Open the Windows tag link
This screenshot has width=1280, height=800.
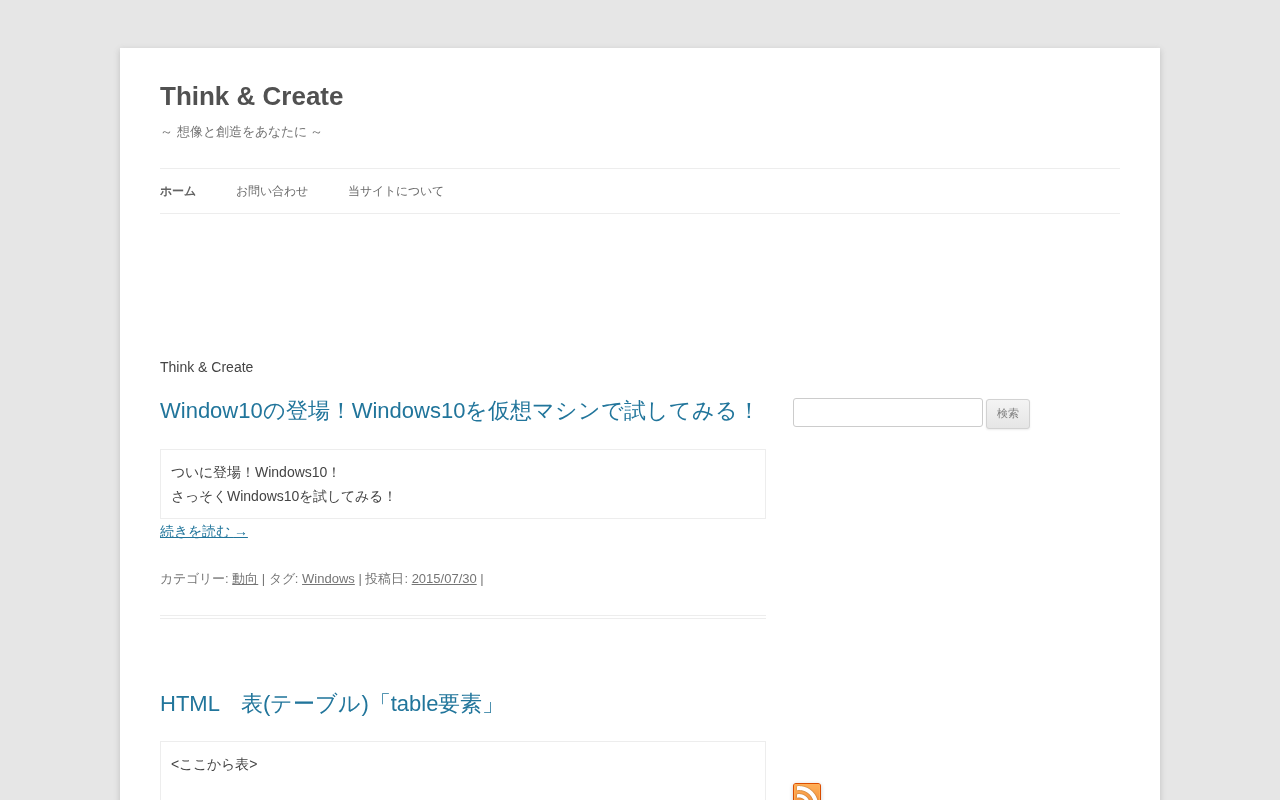pyautogui.click(x=328, y=579)
